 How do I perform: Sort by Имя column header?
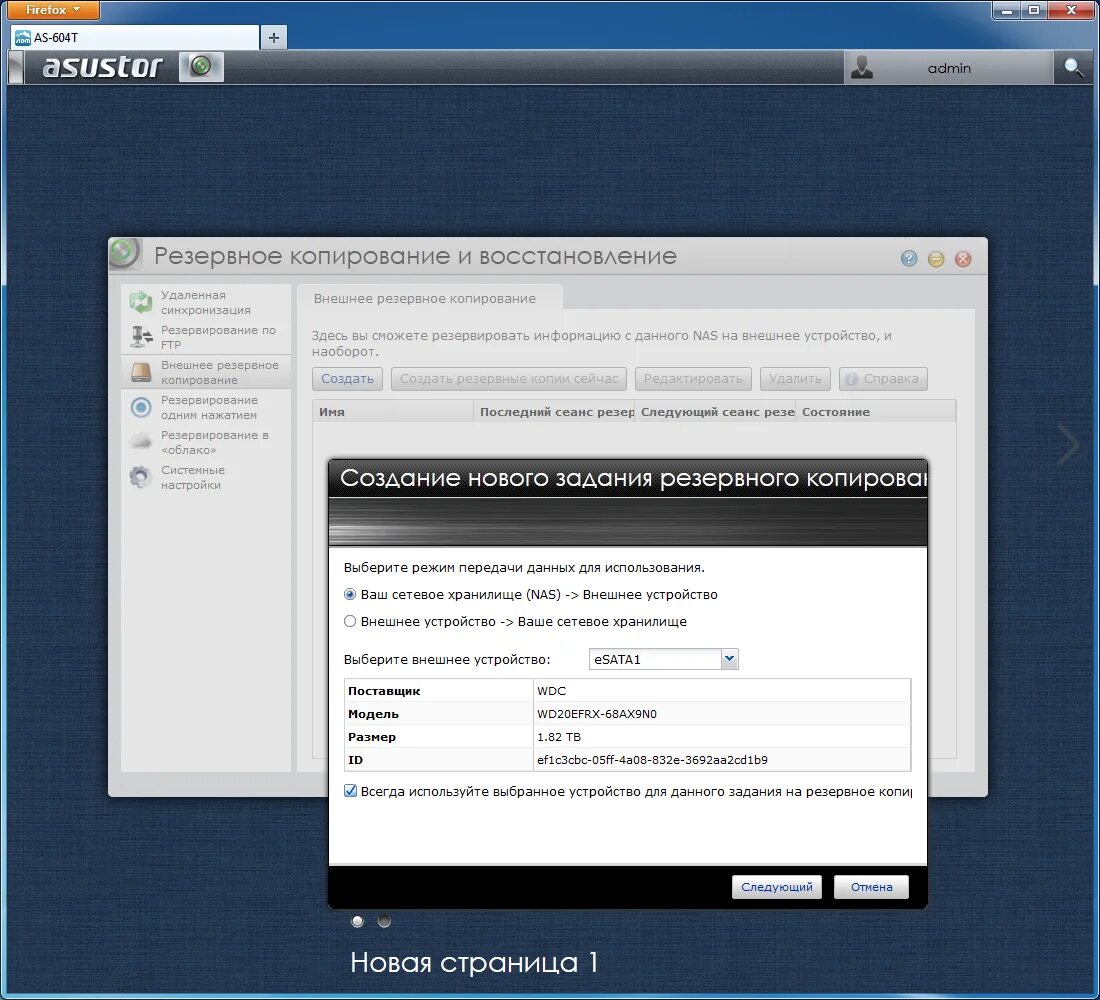coord(393,412)
